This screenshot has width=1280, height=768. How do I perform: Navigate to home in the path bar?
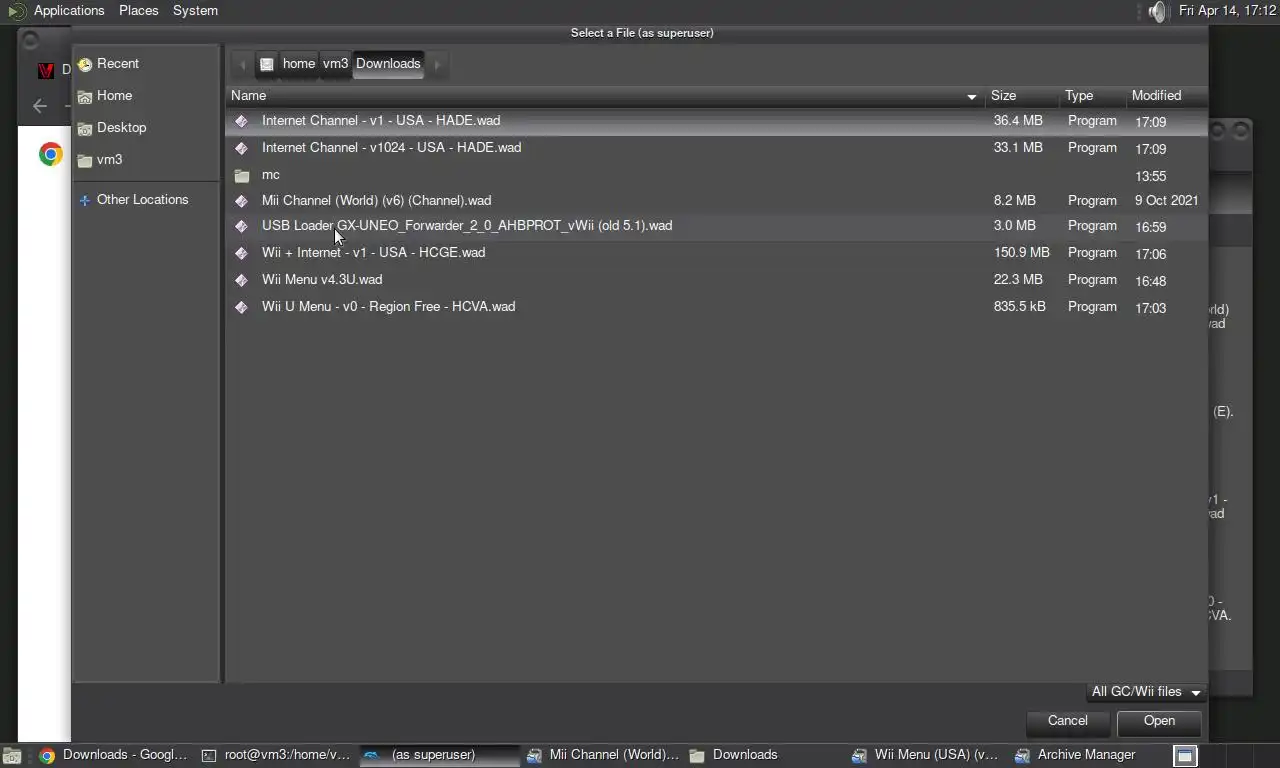click(298, 64)
